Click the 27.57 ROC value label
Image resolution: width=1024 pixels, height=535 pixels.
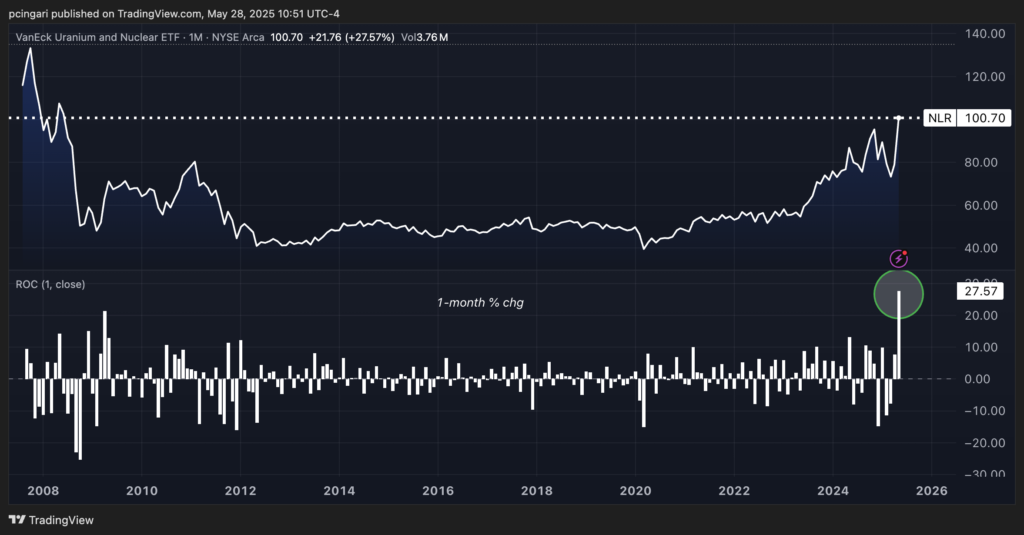(x=980, y=291)
